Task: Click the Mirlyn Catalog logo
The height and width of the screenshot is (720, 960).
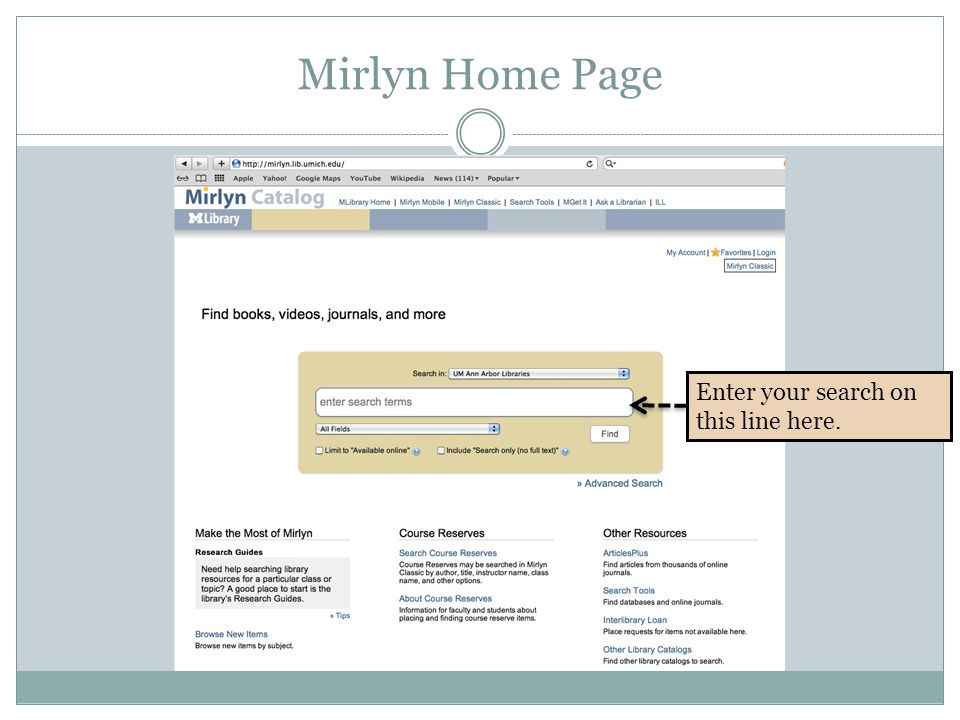Action: [255, 197]
